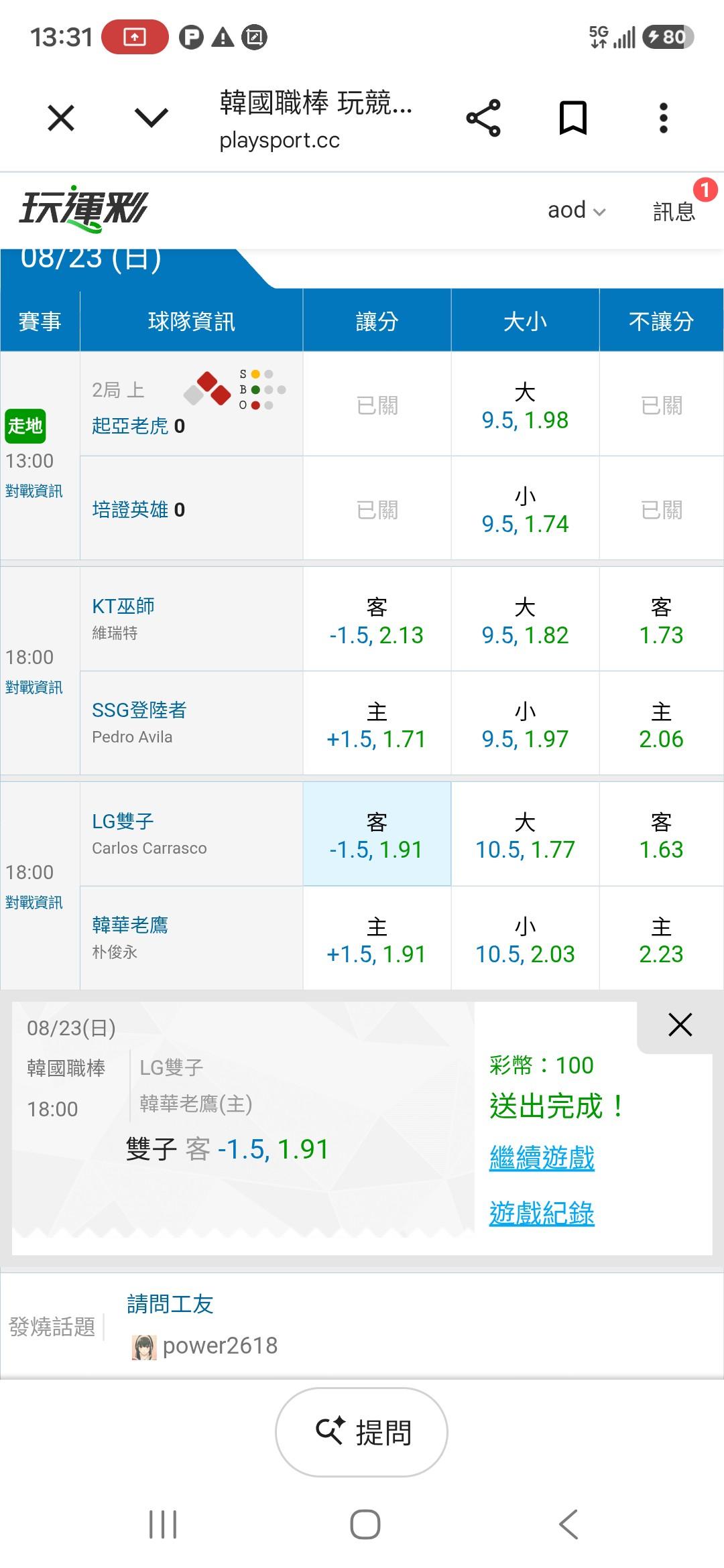Tap the 提問 ask button

tap(362, 1432)
